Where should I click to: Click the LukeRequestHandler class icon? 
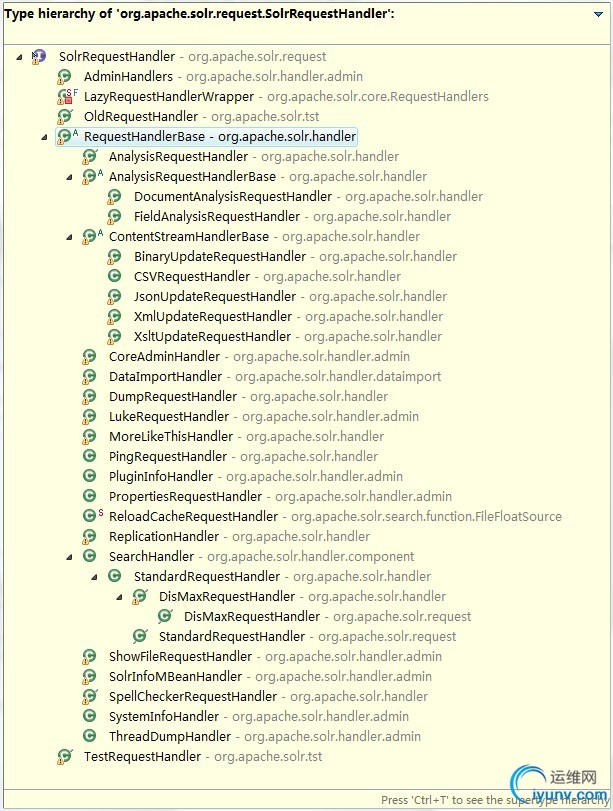coord(89,416)
